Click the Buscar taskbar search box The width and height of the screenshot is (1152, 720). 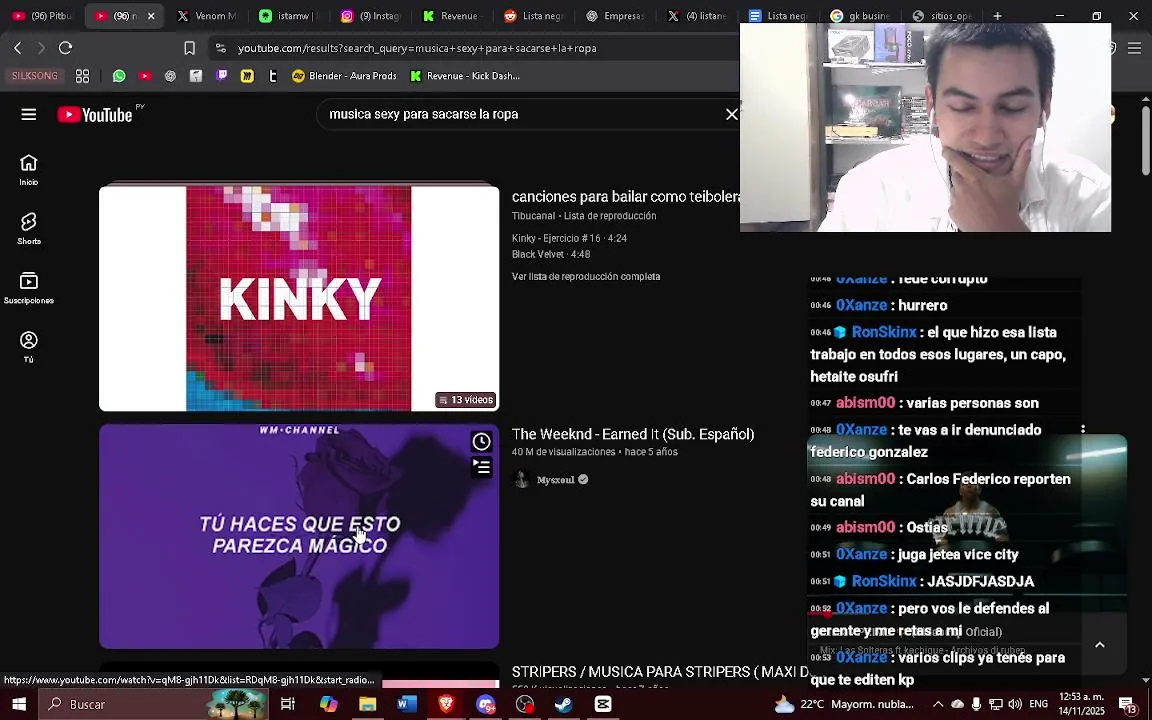(x=153, y=704)
